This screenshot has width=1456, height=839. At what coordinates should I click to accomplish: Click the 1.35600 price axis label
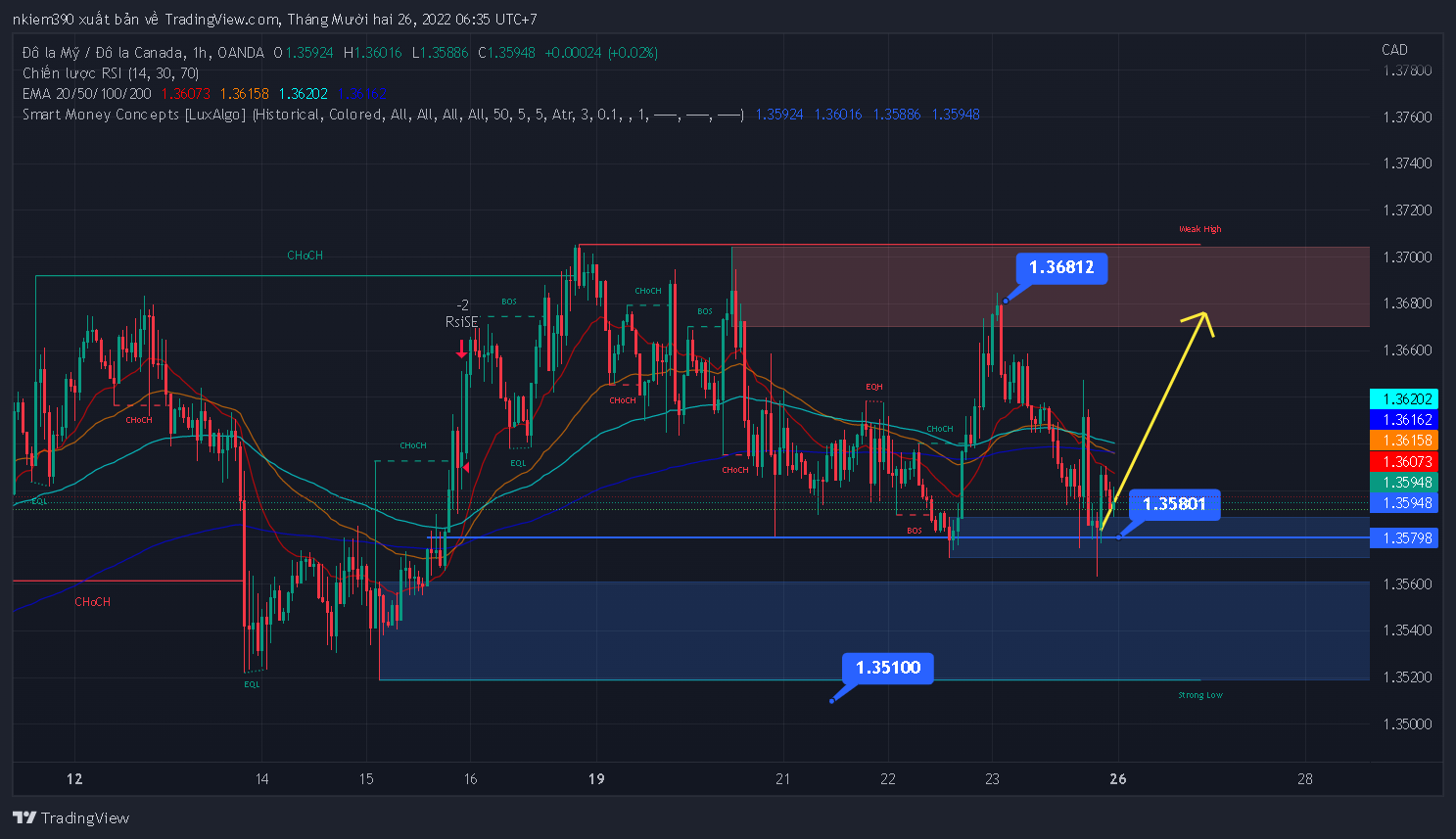[x=1407, y=583]
